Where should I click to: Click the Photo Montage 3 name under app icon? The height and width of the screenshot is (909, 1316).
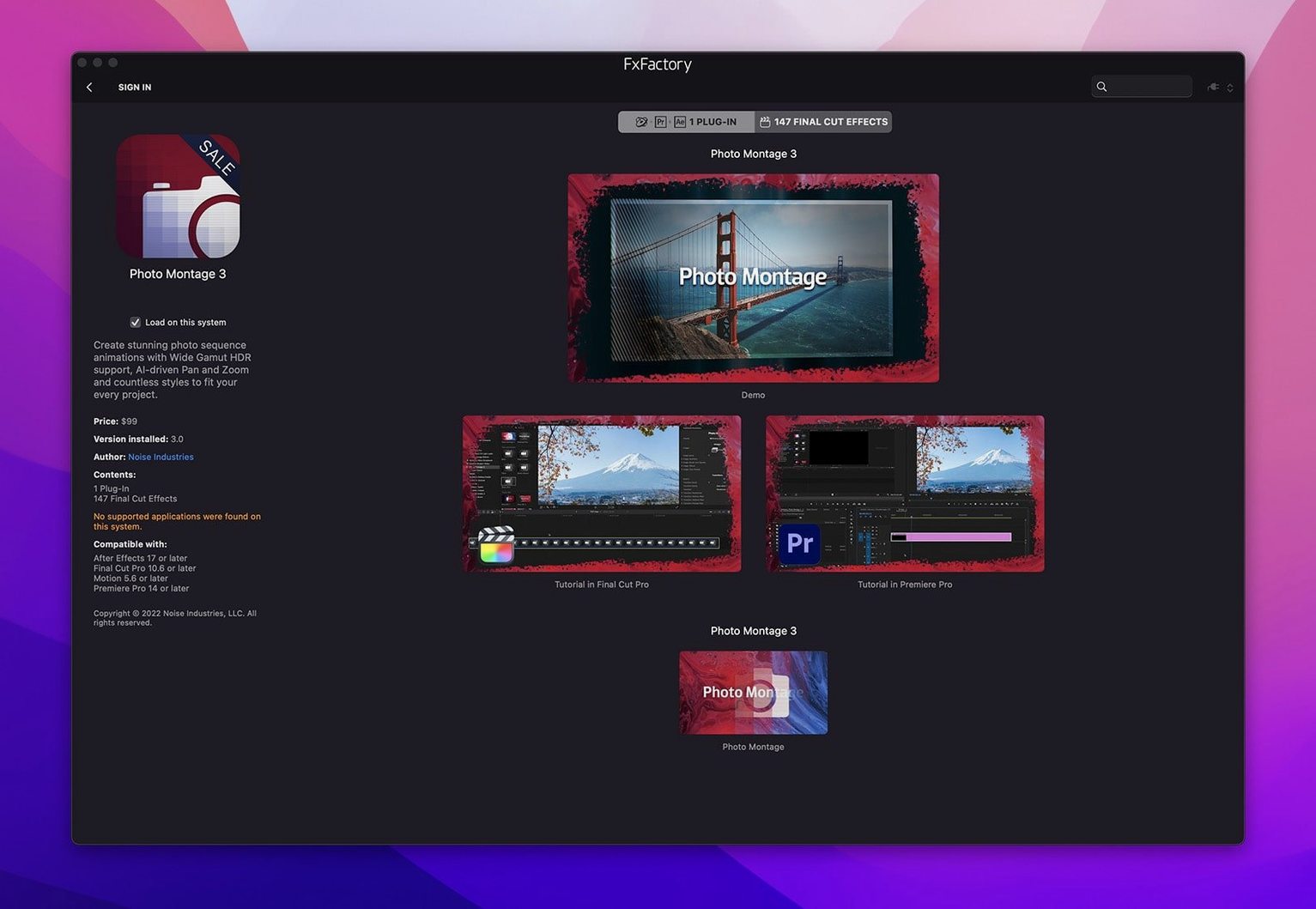178,274
